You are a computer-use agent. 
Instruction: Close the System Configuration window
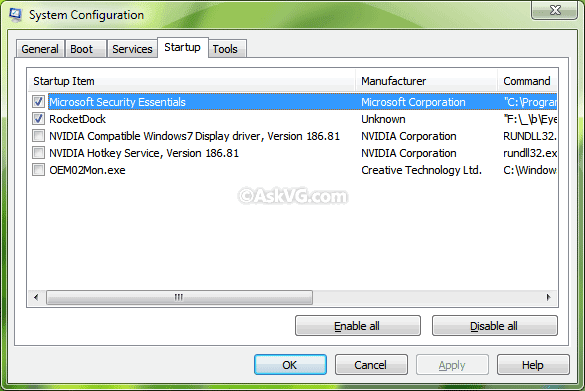click(x=555, y=10)
